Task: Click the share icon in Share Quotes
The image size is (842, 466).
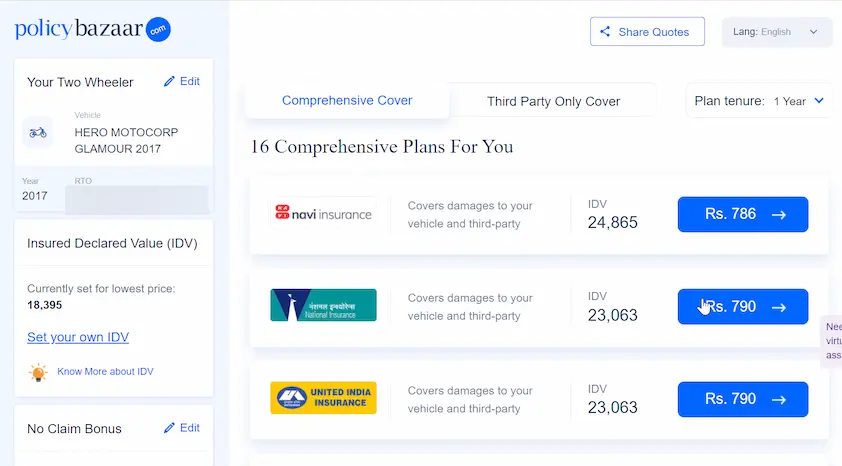Action: [605, 32]
